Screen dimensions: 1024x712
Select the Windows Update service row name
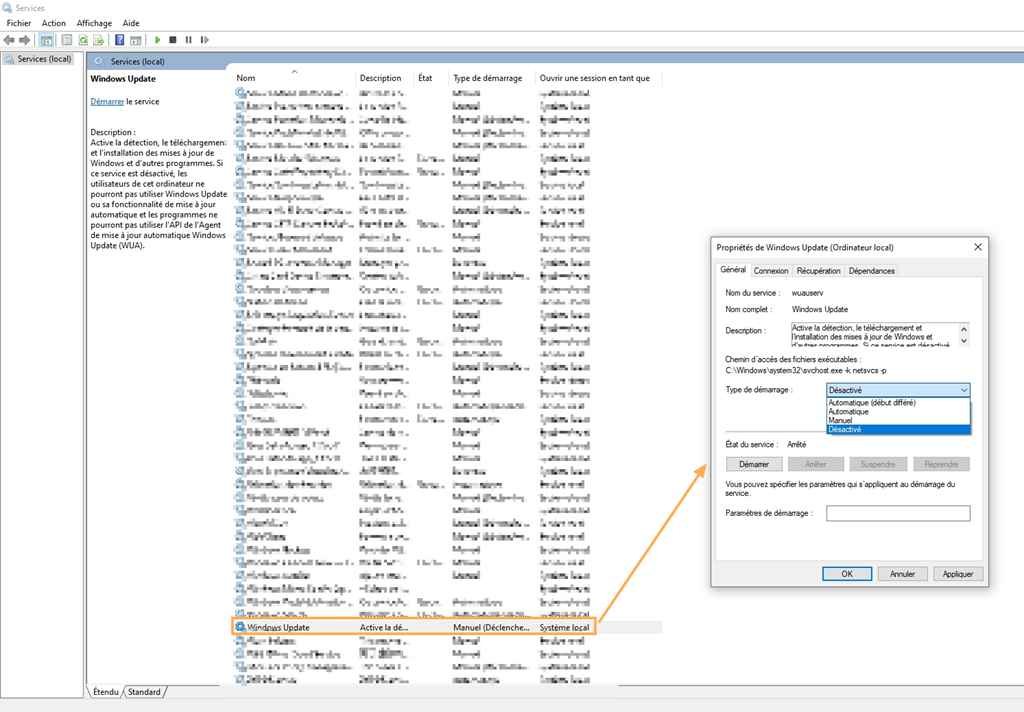pyautogui.click(x=278, y=627)
